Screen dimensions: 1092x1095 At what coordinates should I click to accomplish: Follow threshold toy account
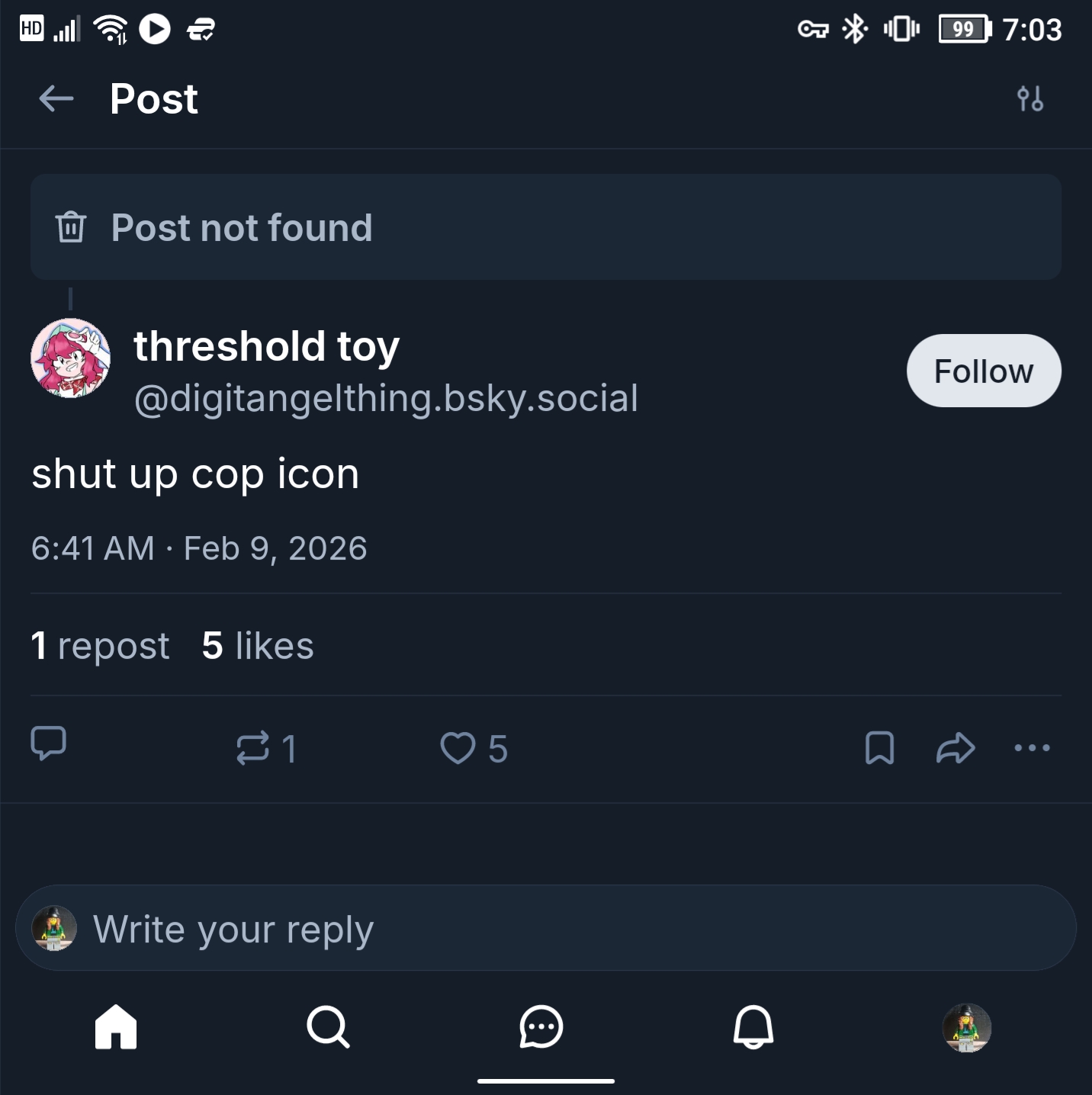pos(983,371)
